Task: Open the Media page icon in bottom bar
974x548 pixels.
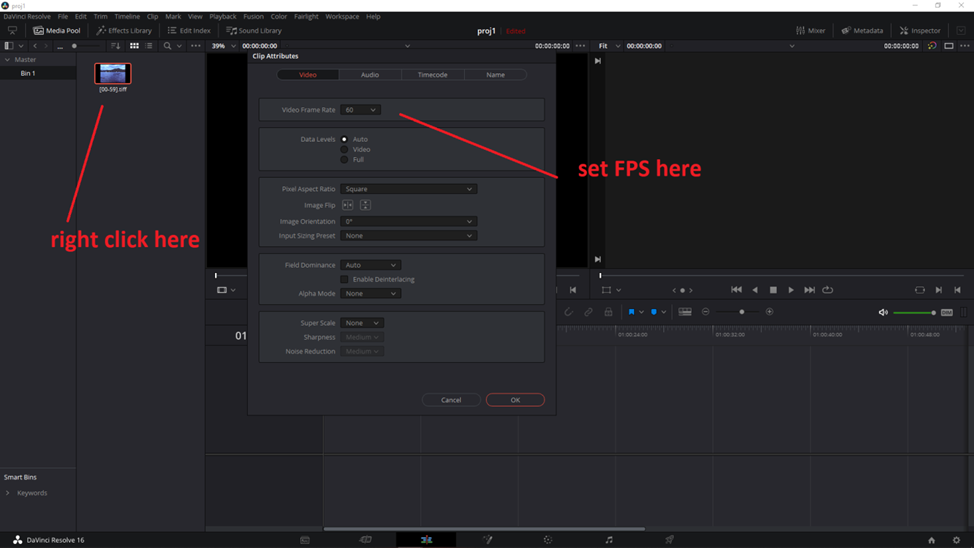Action: coord(304,540)
